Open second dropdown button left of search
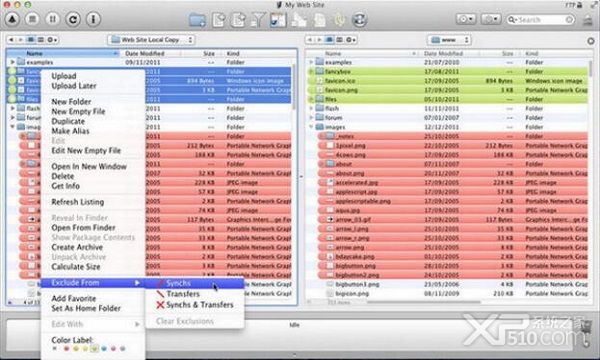The width and height of the screenshot is (600, 360). [491, 19]
